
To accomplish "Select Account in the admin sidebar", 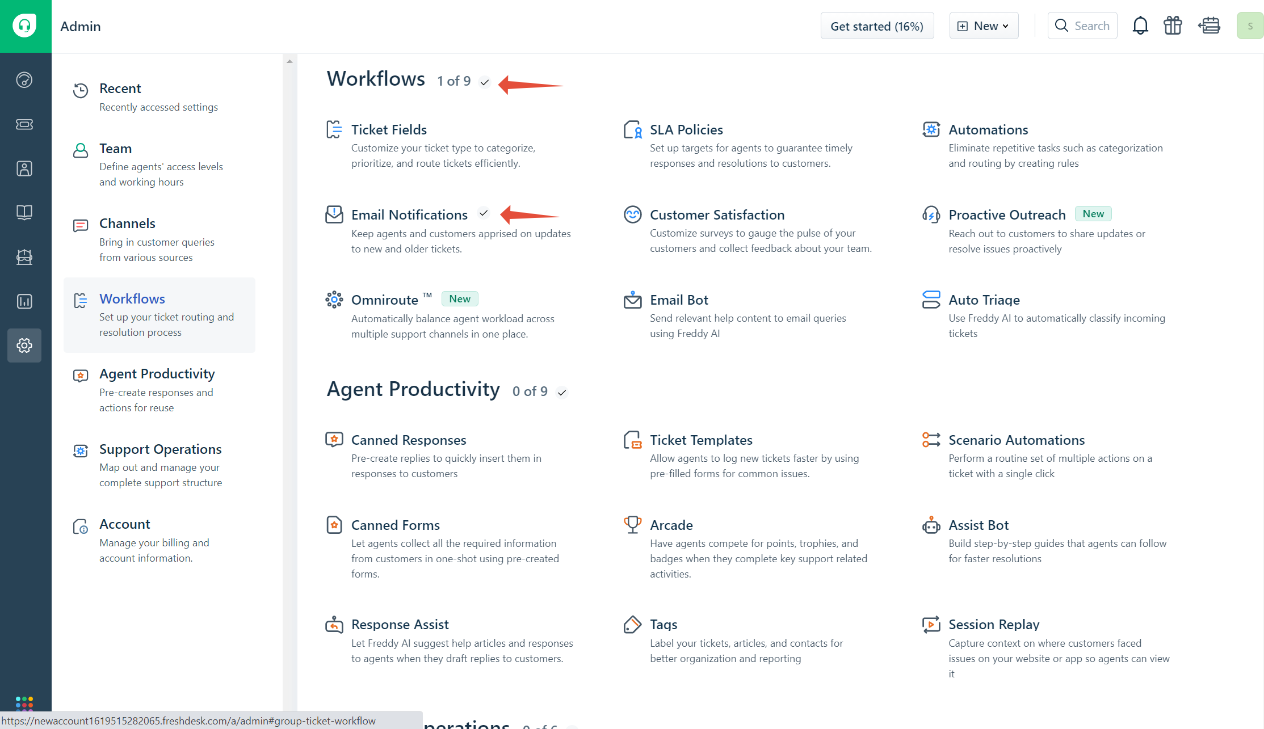I will [x=160, y=540].
